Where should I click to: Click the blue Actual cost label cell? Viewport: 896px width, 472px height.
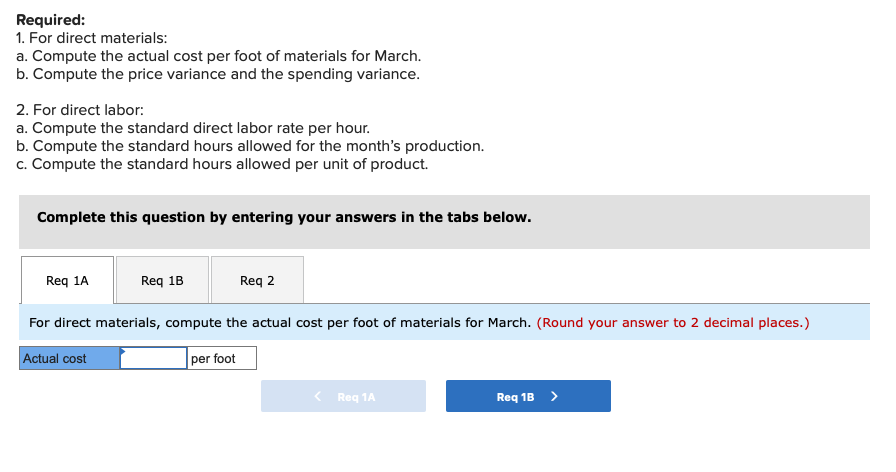coord(69,359)
